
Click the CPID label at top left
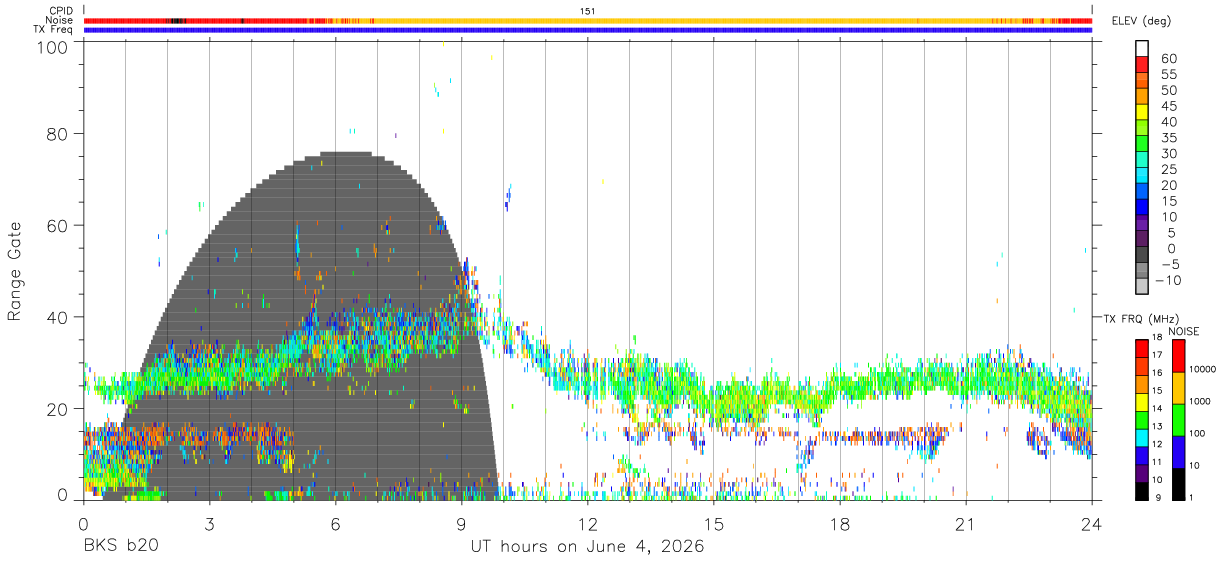point(60,10)
